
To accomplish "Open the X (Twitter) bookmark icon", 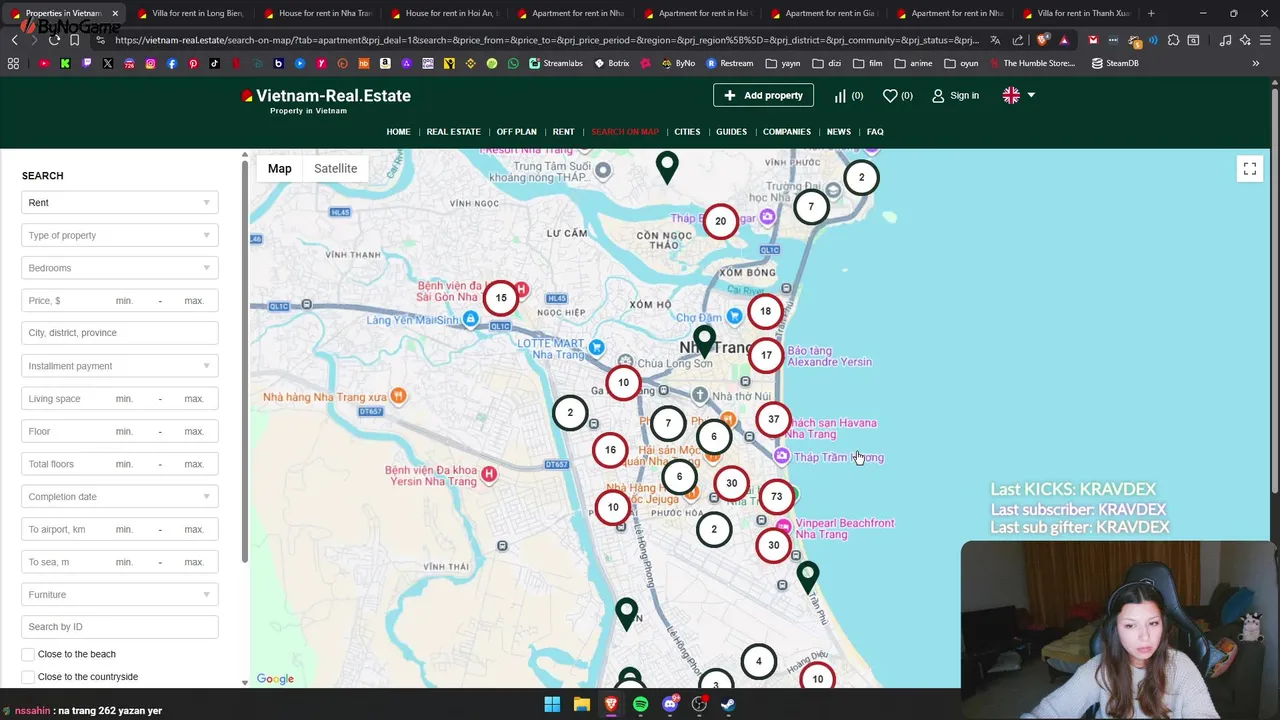I will (108, 63).
